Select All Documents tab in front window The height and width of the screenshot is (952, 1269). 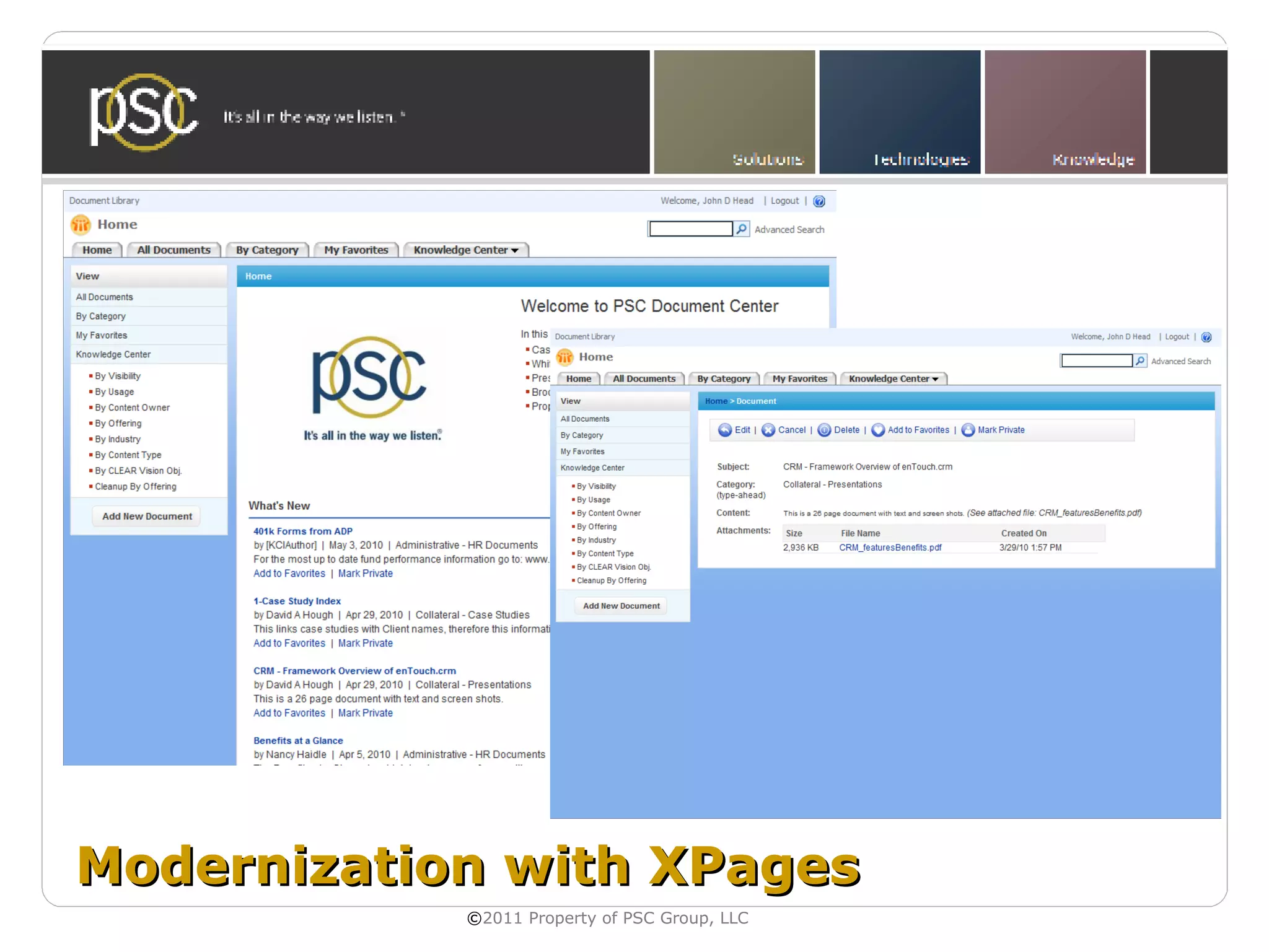click(x=644, y=379)
